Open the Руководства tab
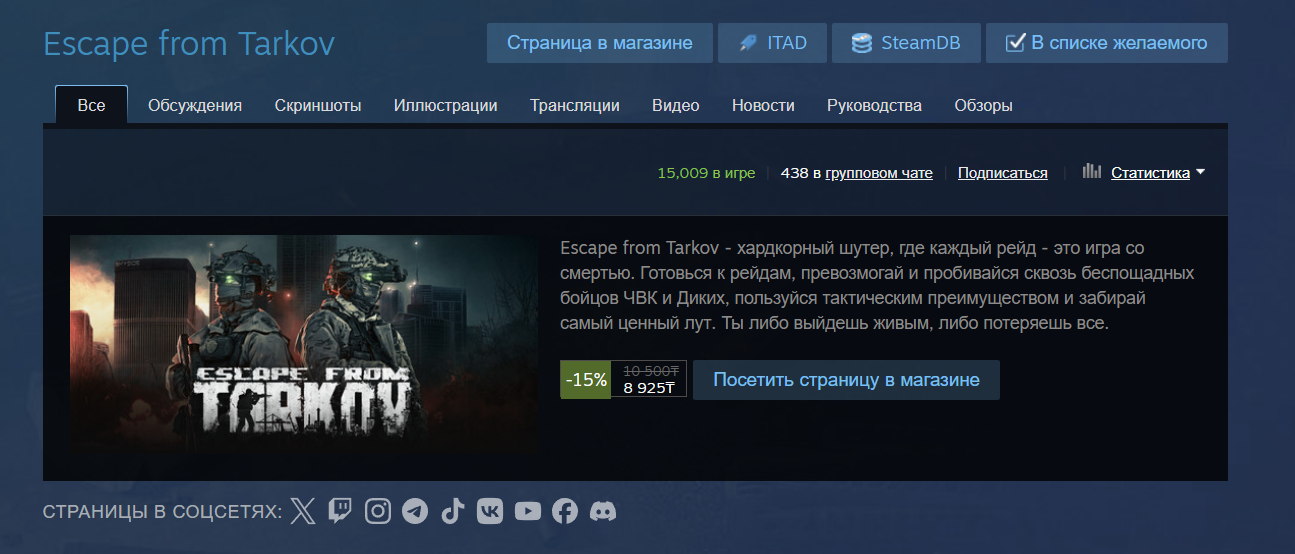This screenshot has height=554, width=1295. click(875, 105)
